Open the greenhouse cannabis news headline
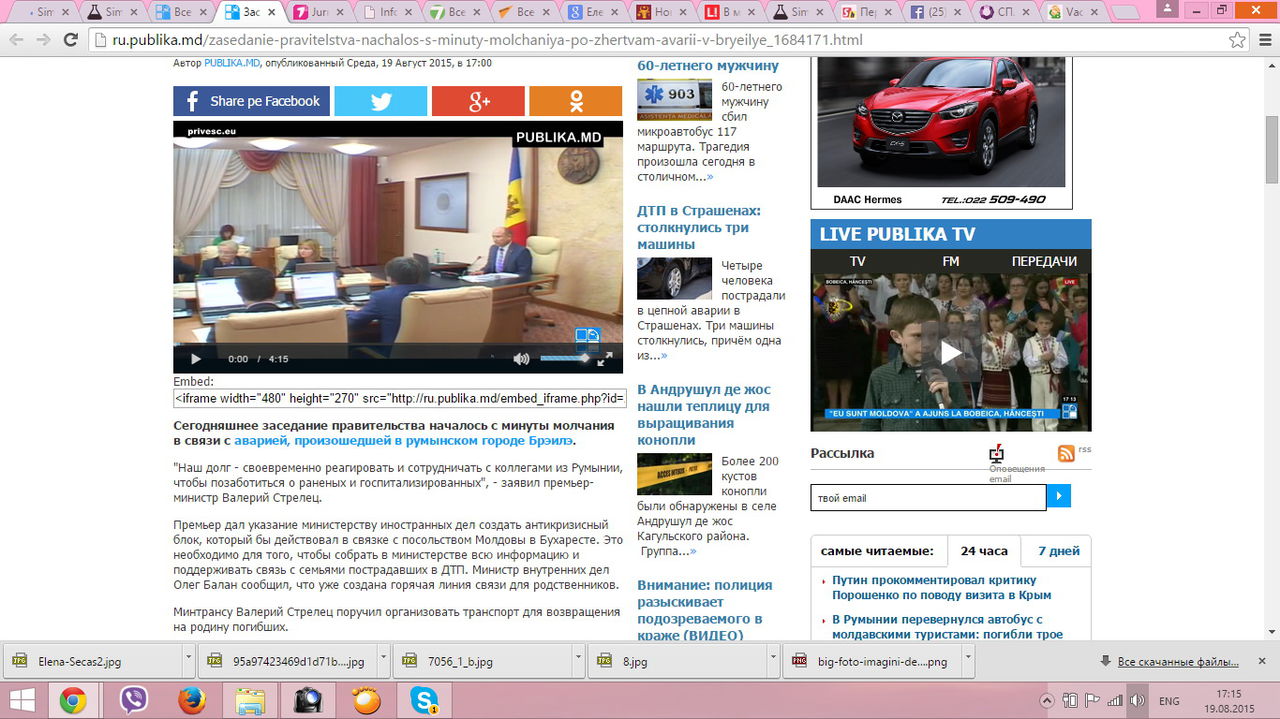This screenshot has width=1280, height=719. click(704, 415)
